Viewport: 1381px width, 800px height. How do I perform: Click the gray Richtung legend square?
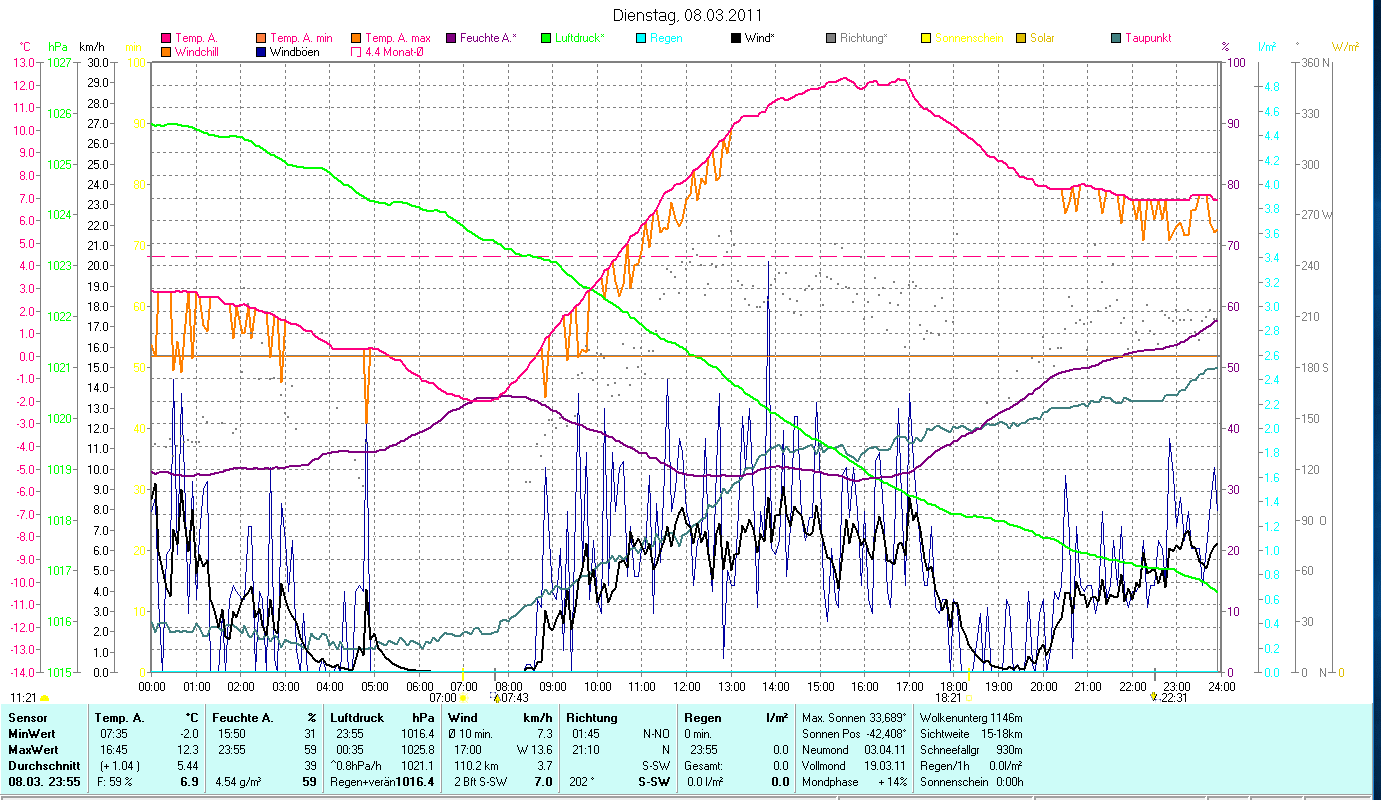(832, 38)
